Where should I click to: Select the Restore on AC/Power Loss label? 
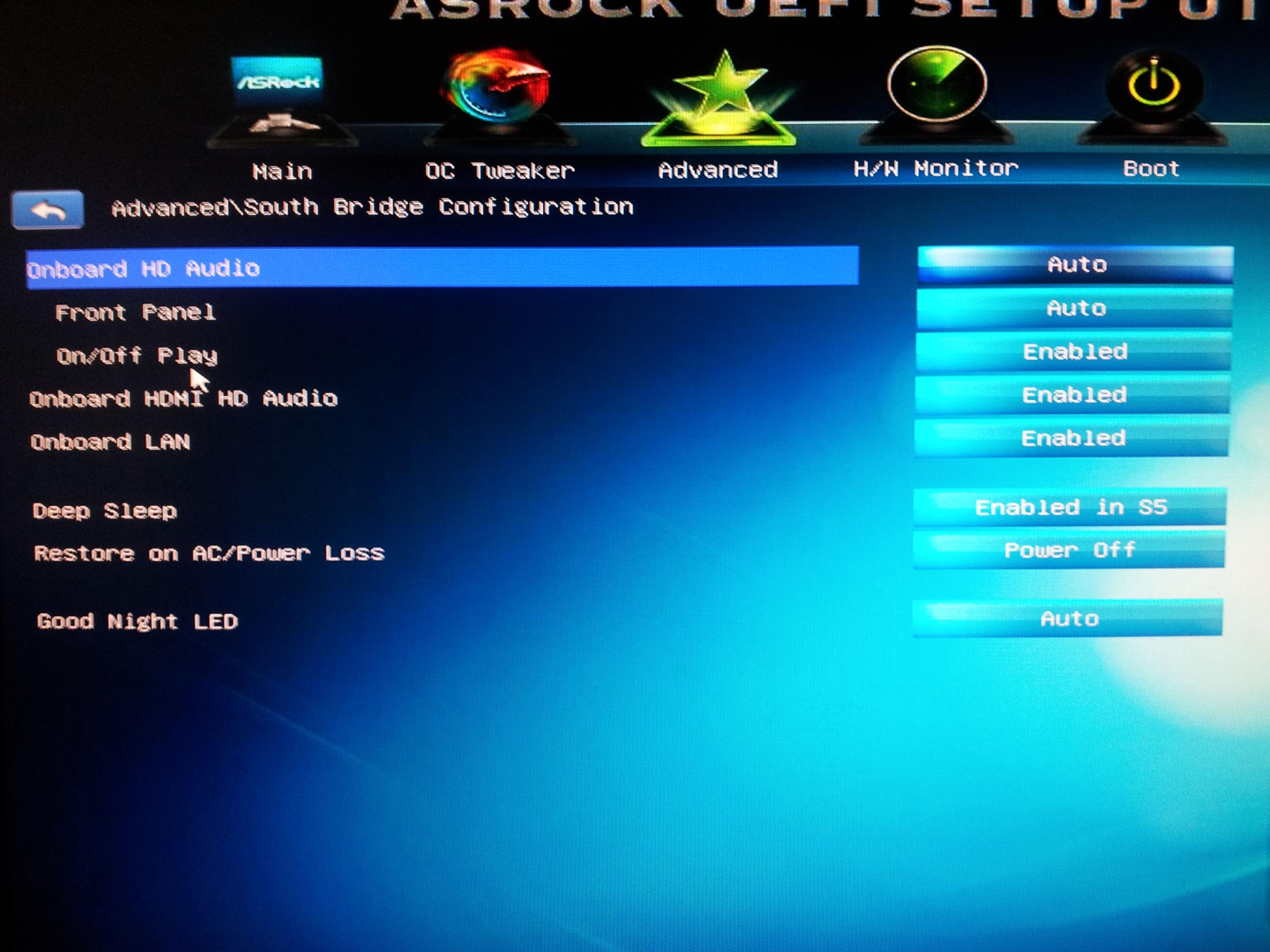pyautogui.click(x=209, y=553)
